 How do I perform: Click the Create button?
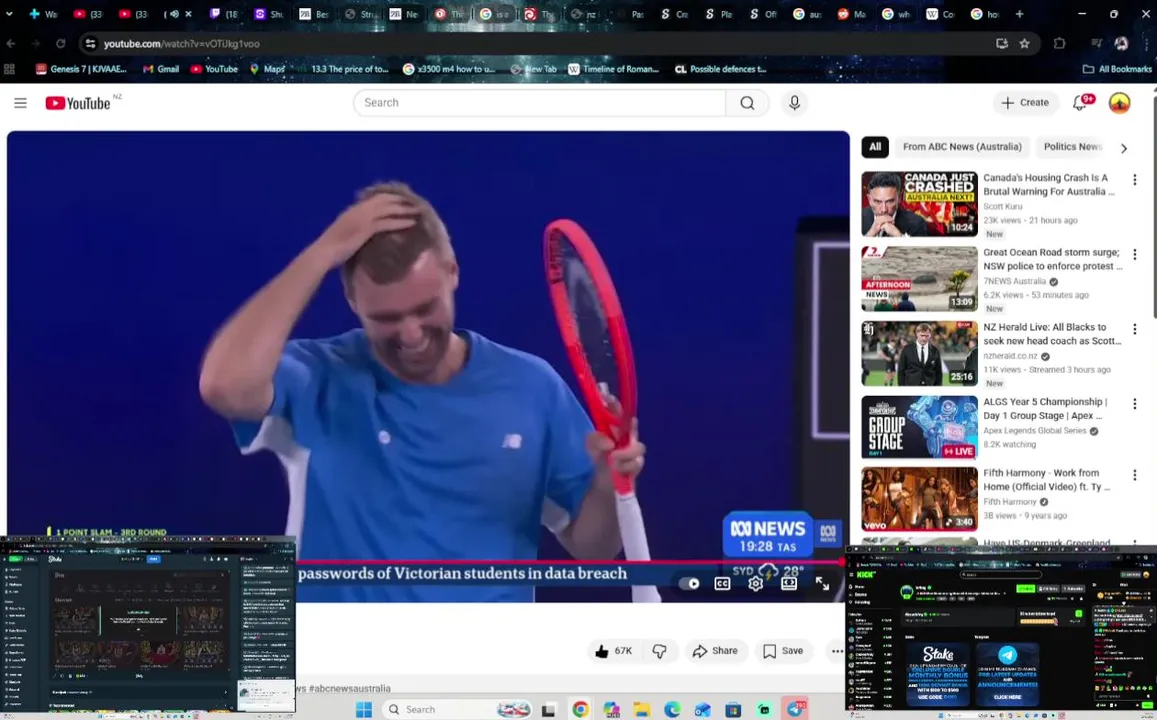pyautogui.click(x=1026, y=103)
